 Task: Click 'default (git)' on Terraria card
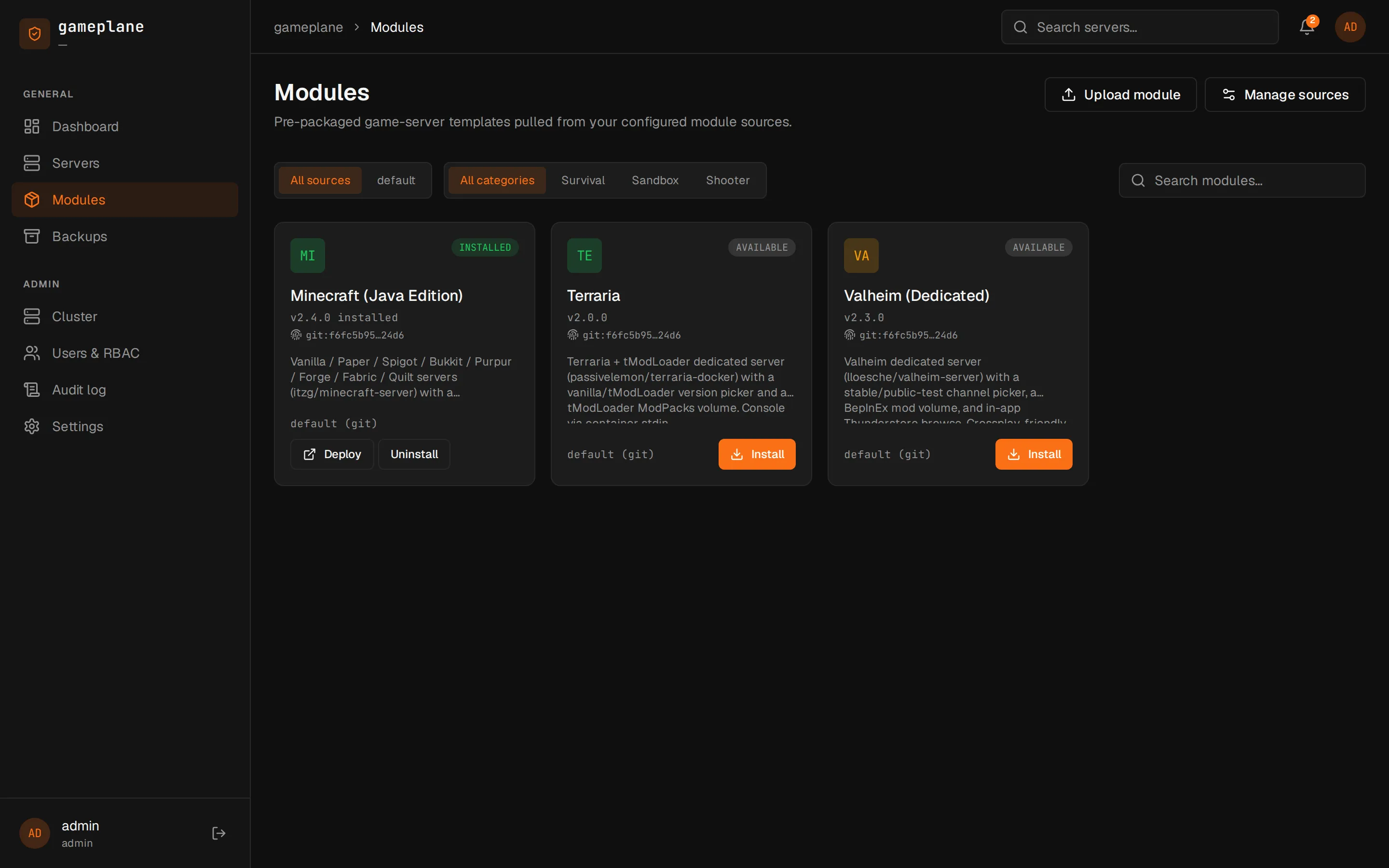point(611,454)
